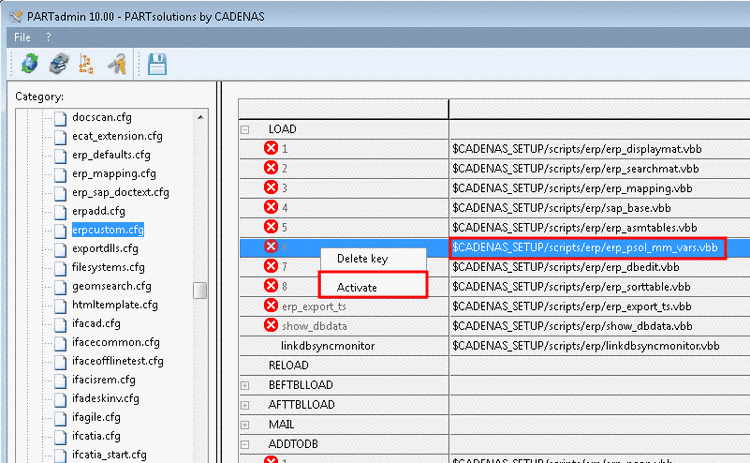Click the erp_export_ts.vbb path cell
The height and width of the screenshot is (463, 750).
click(x=599, y=306)
